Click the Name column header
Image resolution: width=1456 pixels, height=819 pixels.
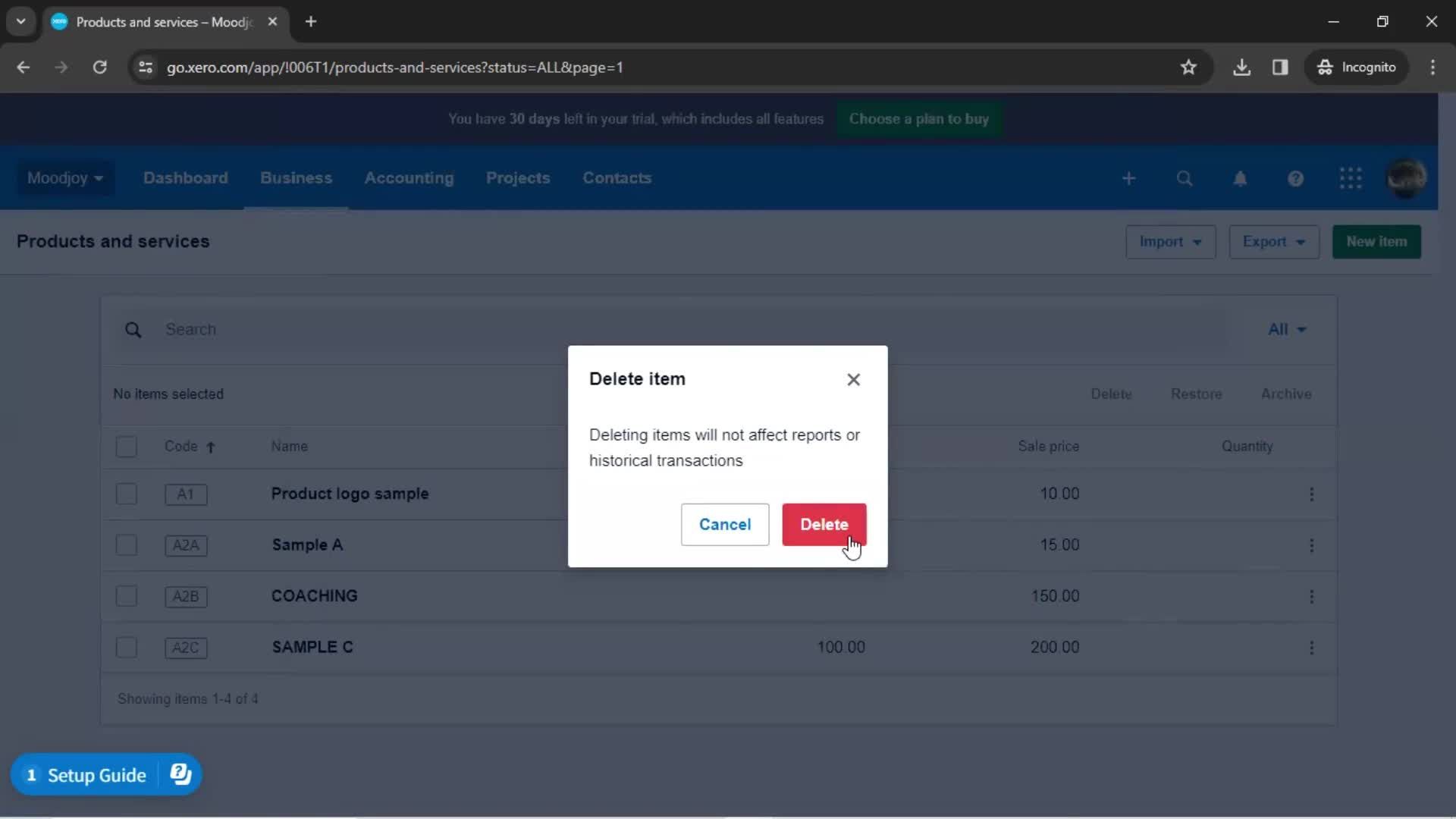click(x=289, y=447)
